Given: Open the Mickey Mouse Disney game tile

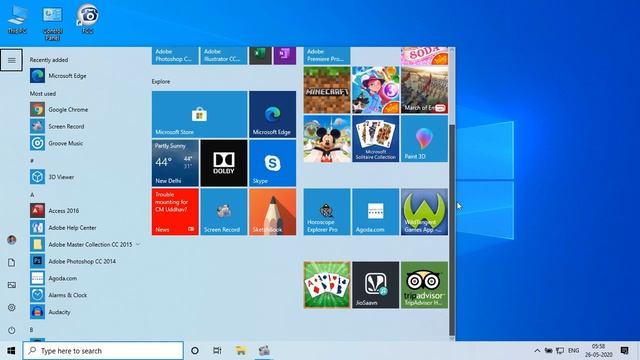Looking at the screenshot, I should [327, 139].
